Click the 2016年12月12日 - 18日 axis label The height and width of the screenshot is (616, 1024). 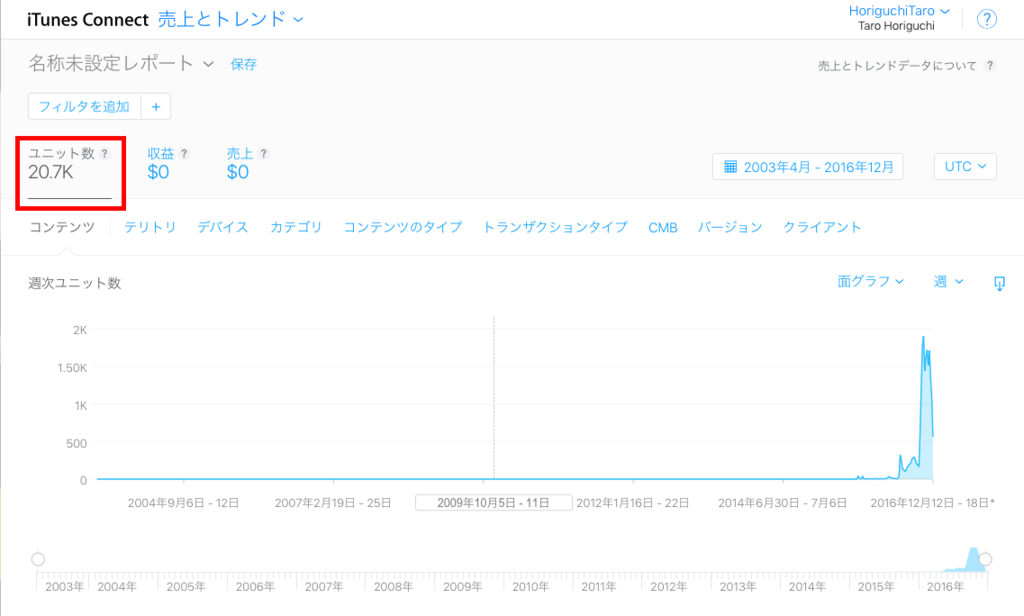(x=933, y=503)
